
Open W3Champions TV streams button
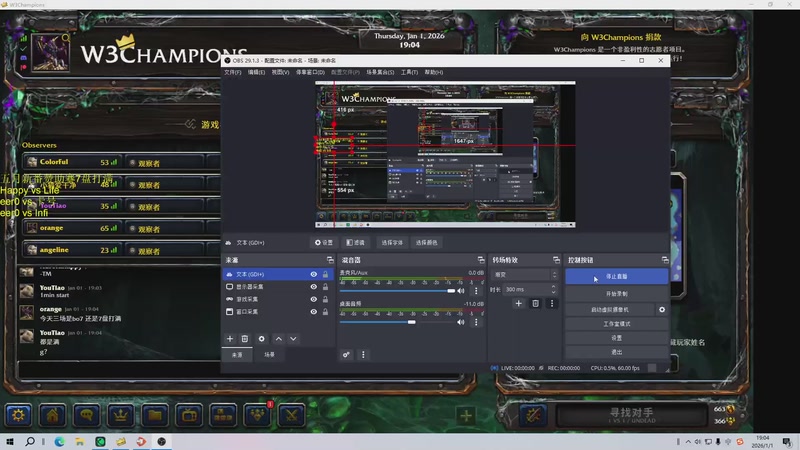[x=189, y=415]
